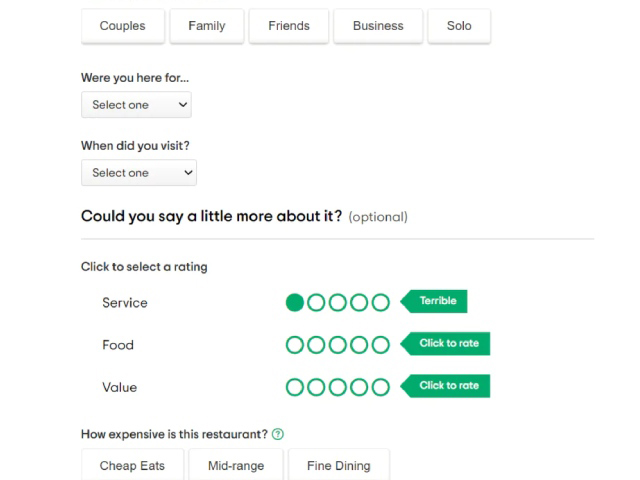Select the second Value rating bubble

(x=316, y=387)
